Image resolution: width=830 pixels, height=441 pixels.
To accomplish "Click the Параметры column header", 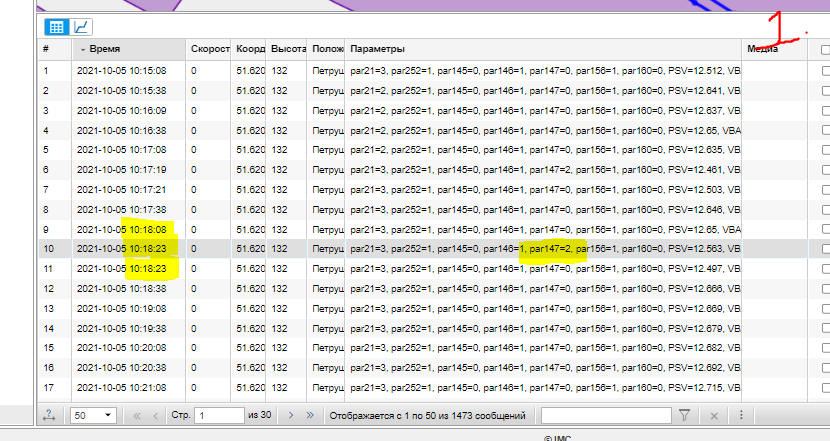I will click(540, 49).
